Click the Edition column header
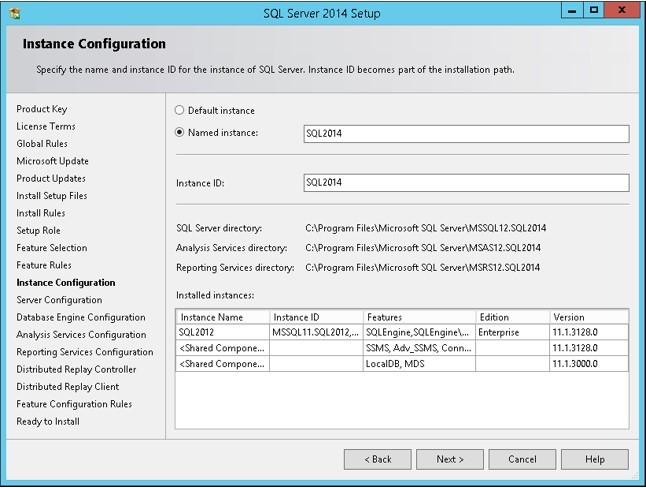The image size is (646, 488). (x=512, y=317)
